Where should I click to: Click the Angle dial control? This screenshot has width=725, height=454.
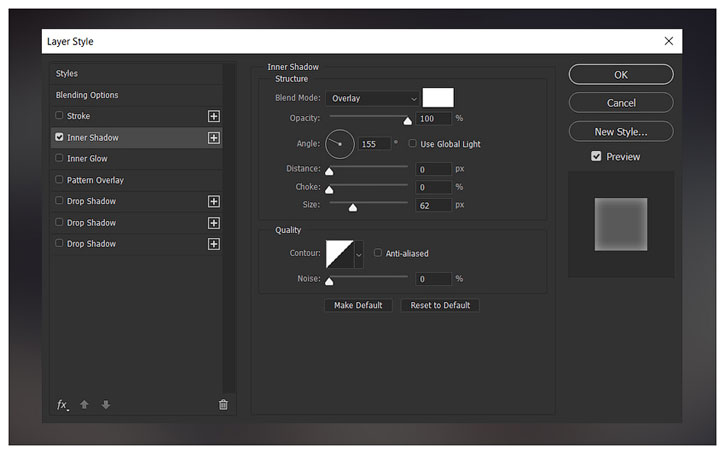[340, 144]
